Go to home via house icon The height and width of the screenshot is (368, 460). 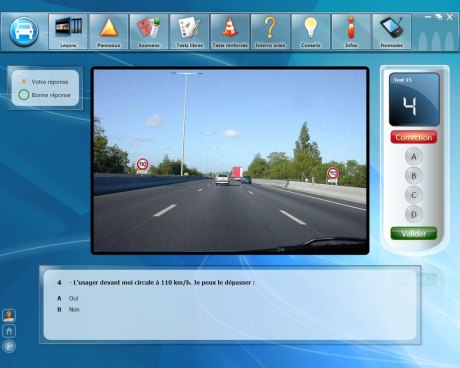coord(9,331)
